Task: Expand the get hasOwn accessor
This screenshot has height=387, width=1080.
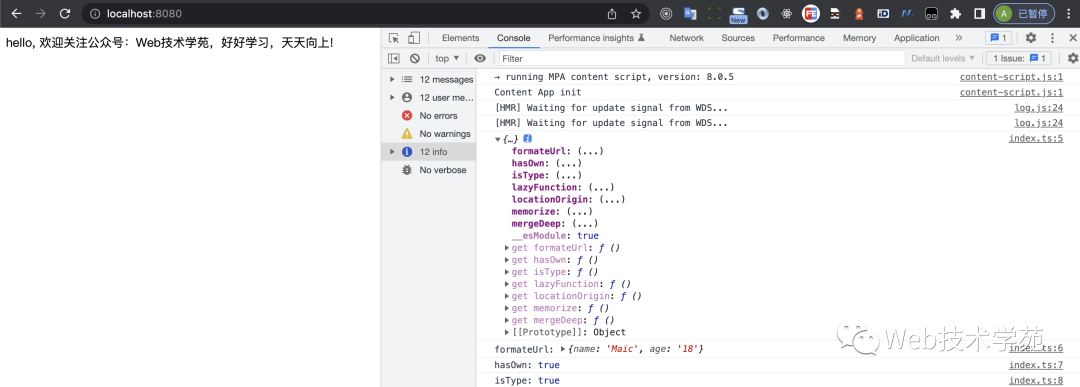Action: 507,260
